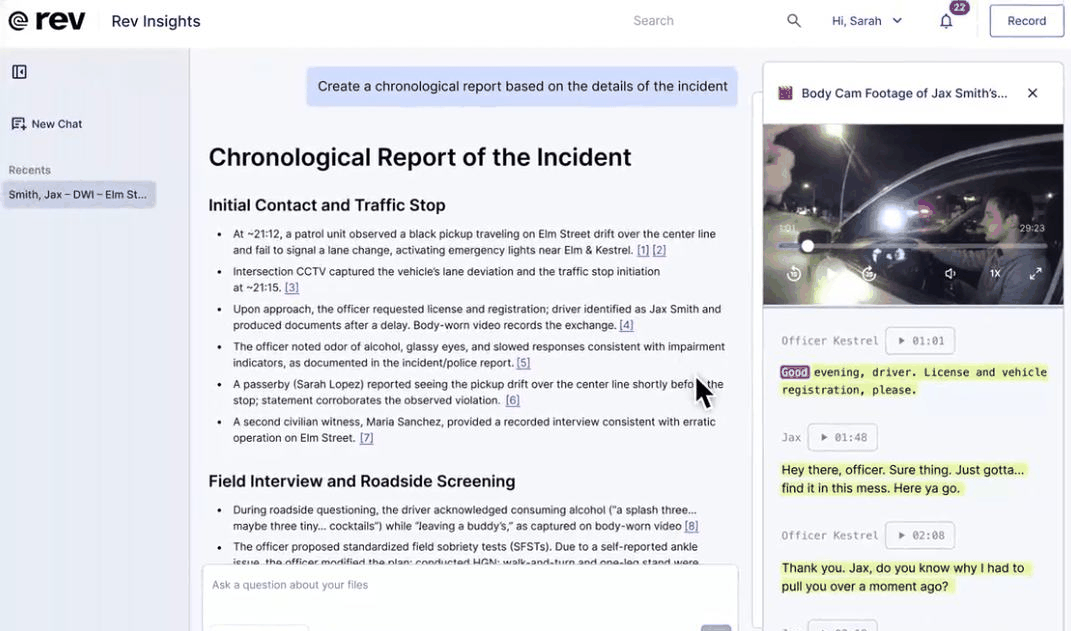Open the Hi, Sarah account dropdown
The image size is (1071, 631).
867,21
